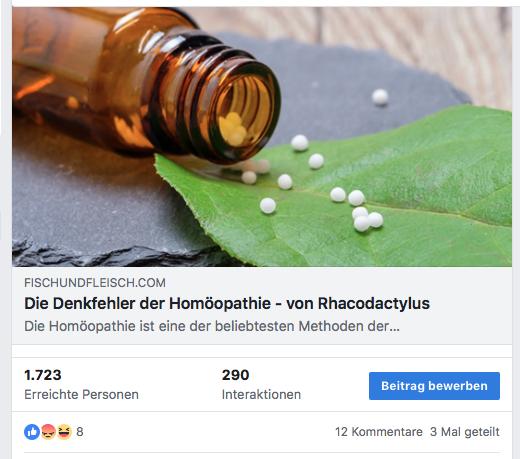Click the FISCHUNDFLEISCH.COM source label
Screen dimensions: 520x459
tap(95, 283)
